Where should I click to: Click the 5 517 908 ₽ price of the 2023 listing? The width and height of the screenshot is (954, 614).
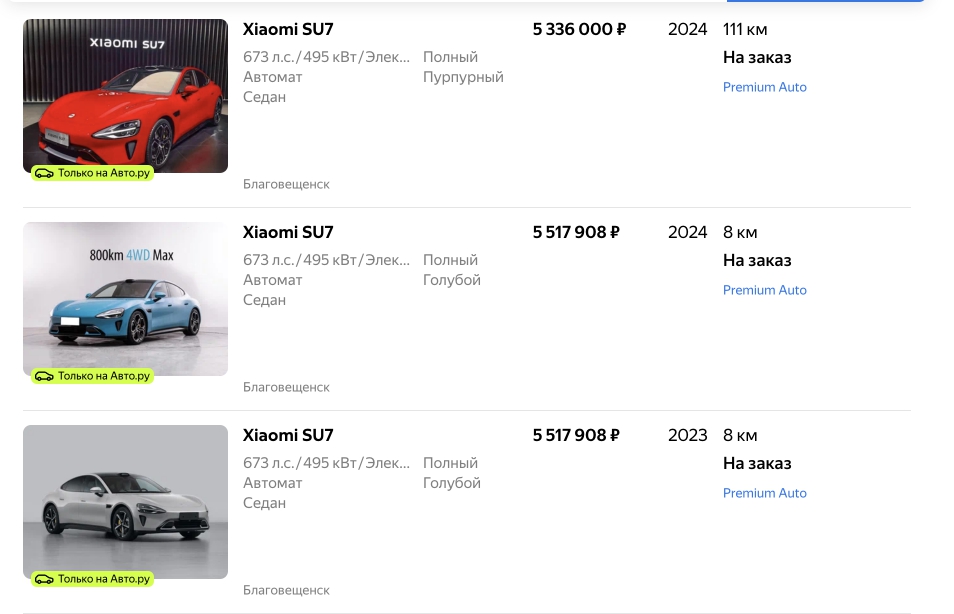coord(576,435)
